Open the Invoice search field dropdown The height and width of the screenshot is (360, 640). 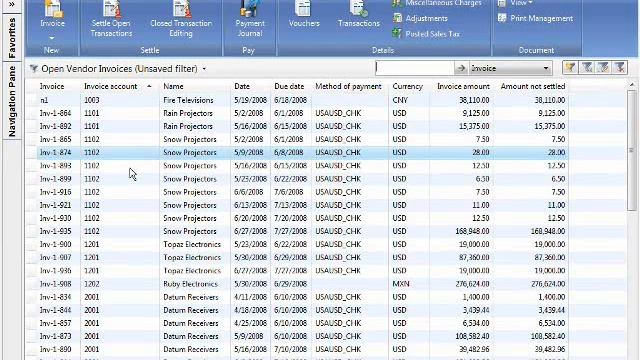546,68
